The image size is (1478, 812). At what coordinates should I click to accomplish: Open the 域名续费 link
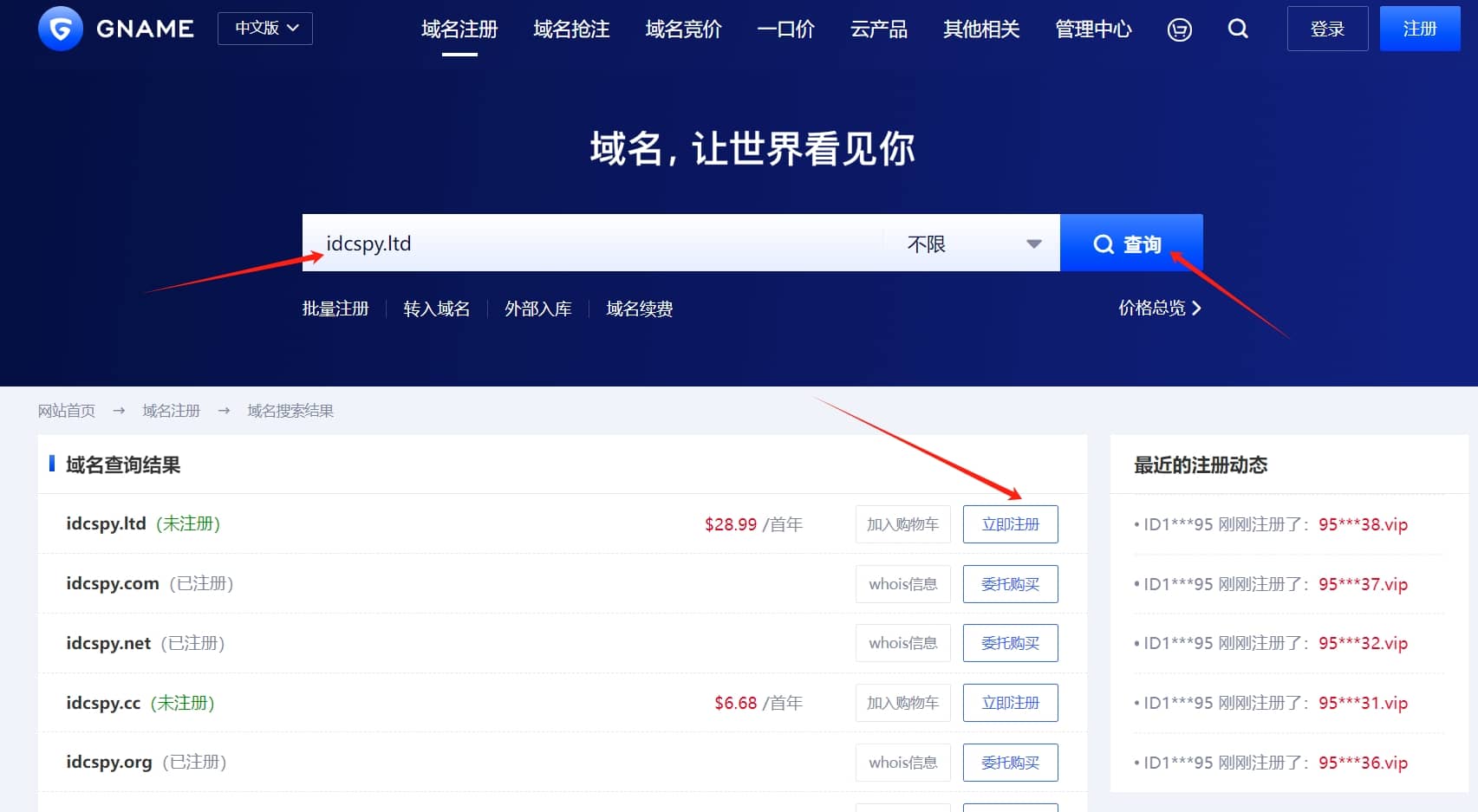click(640, 309)
